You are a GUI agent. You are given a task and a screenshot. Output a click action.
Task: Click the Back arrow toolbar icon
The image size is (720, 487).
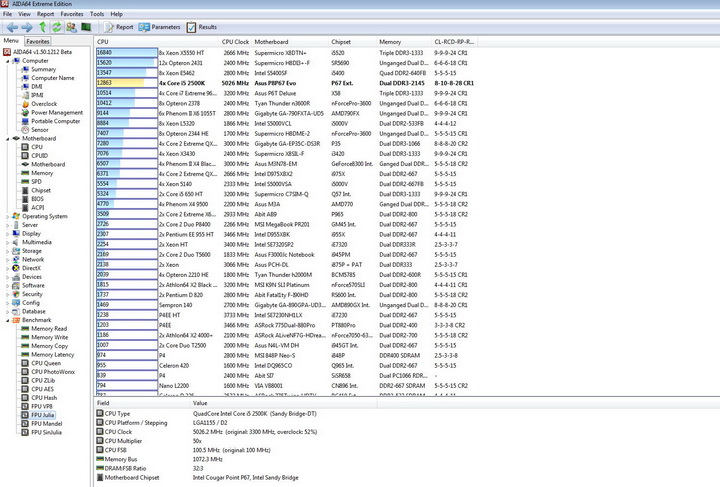[12, 27]
